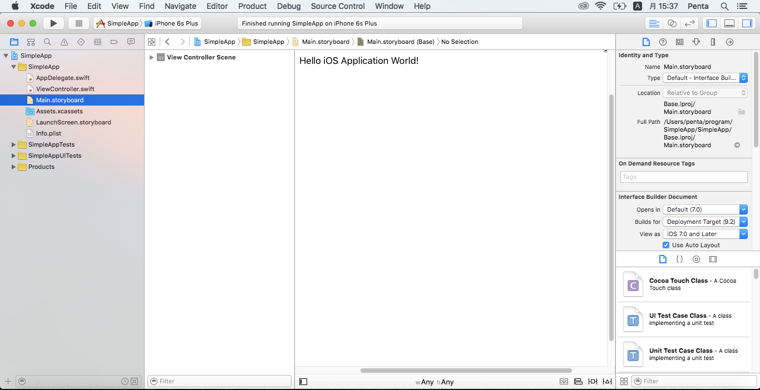The image size is (760, 390).
Task: Show the Object library
Action: pyautogui.click(x=696, y=259)
